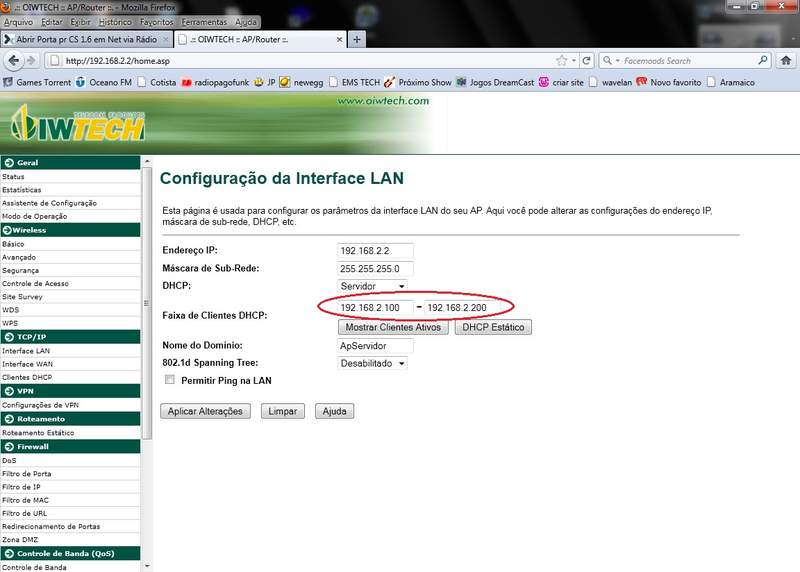
Task: Click the VPN section arrow icon
Action: 9,391
